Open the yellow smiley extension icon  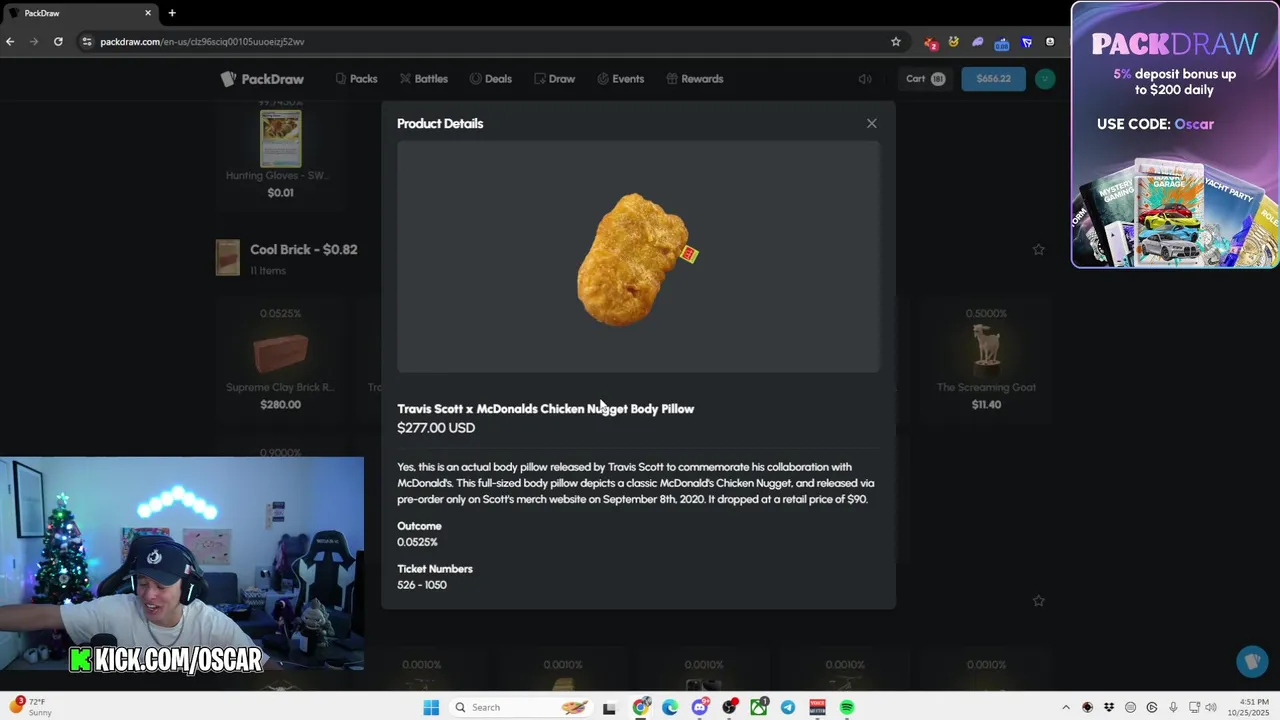tap(954, 42)
